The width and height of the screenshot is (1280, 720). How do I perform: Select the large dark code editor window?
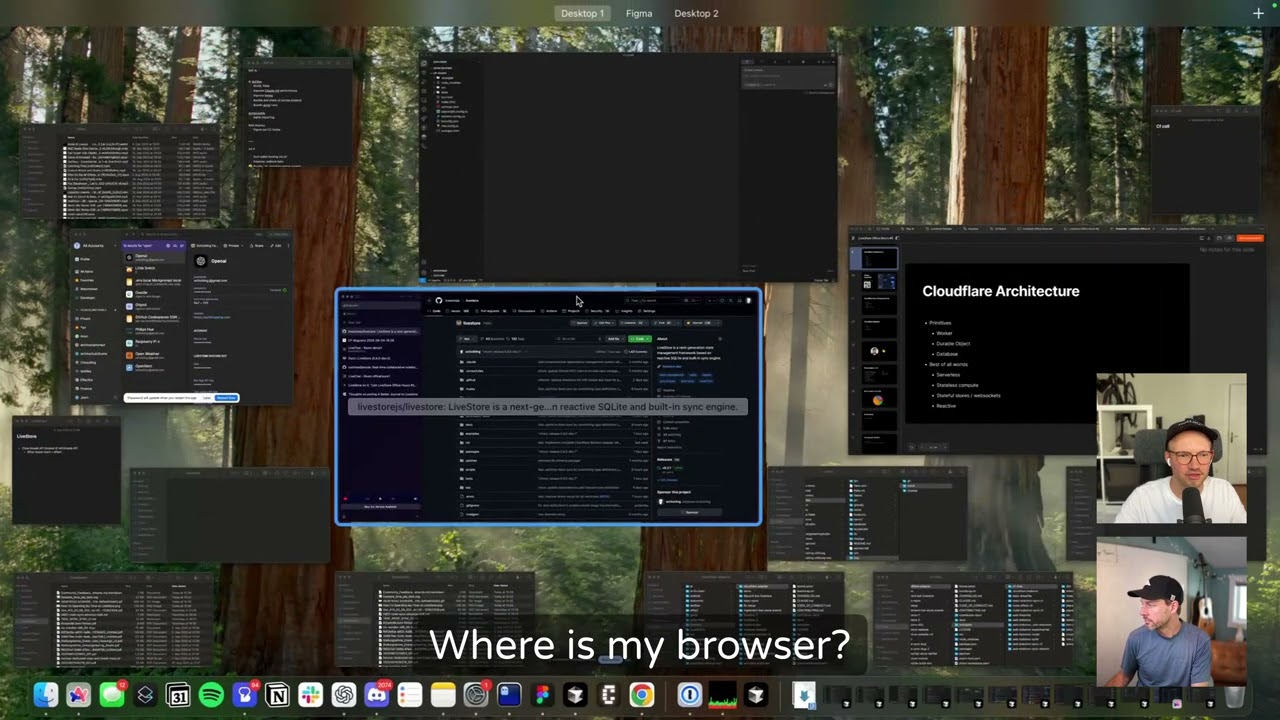click(x=627, y=168)
